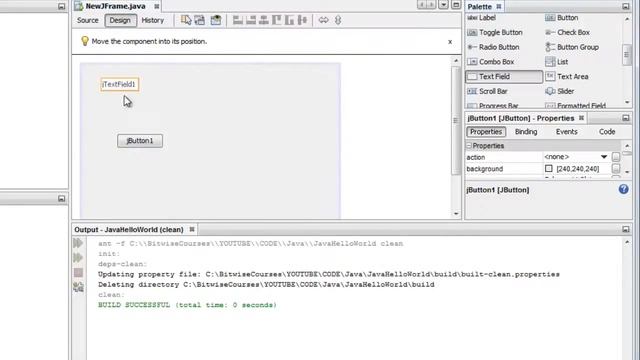Click the Preview Design icon

coord(216,20)
